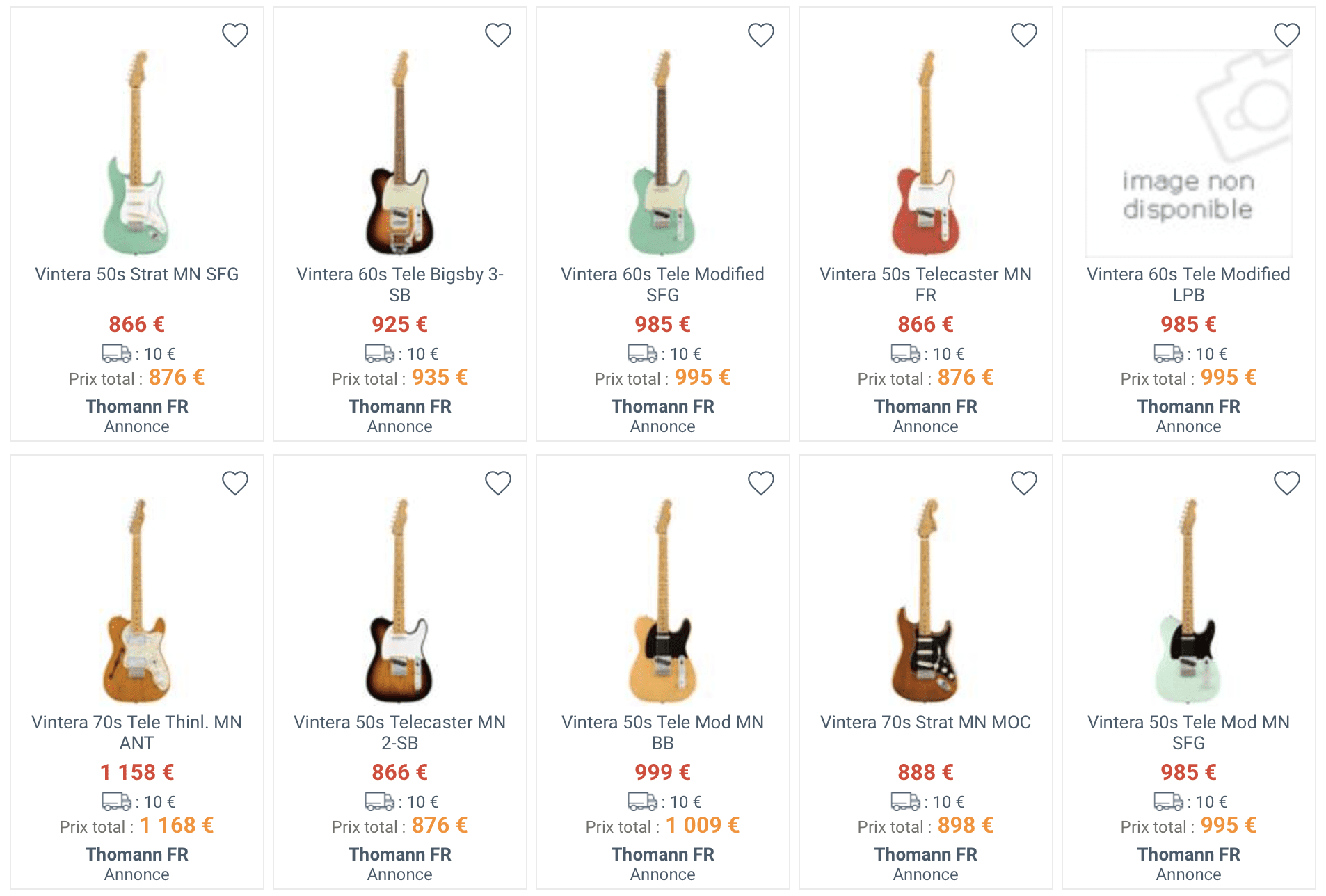
Task: Add Vintera 50s Tele Mod MN SFG to favorites
Action: pyautogui.click(x=1286, y=483)
